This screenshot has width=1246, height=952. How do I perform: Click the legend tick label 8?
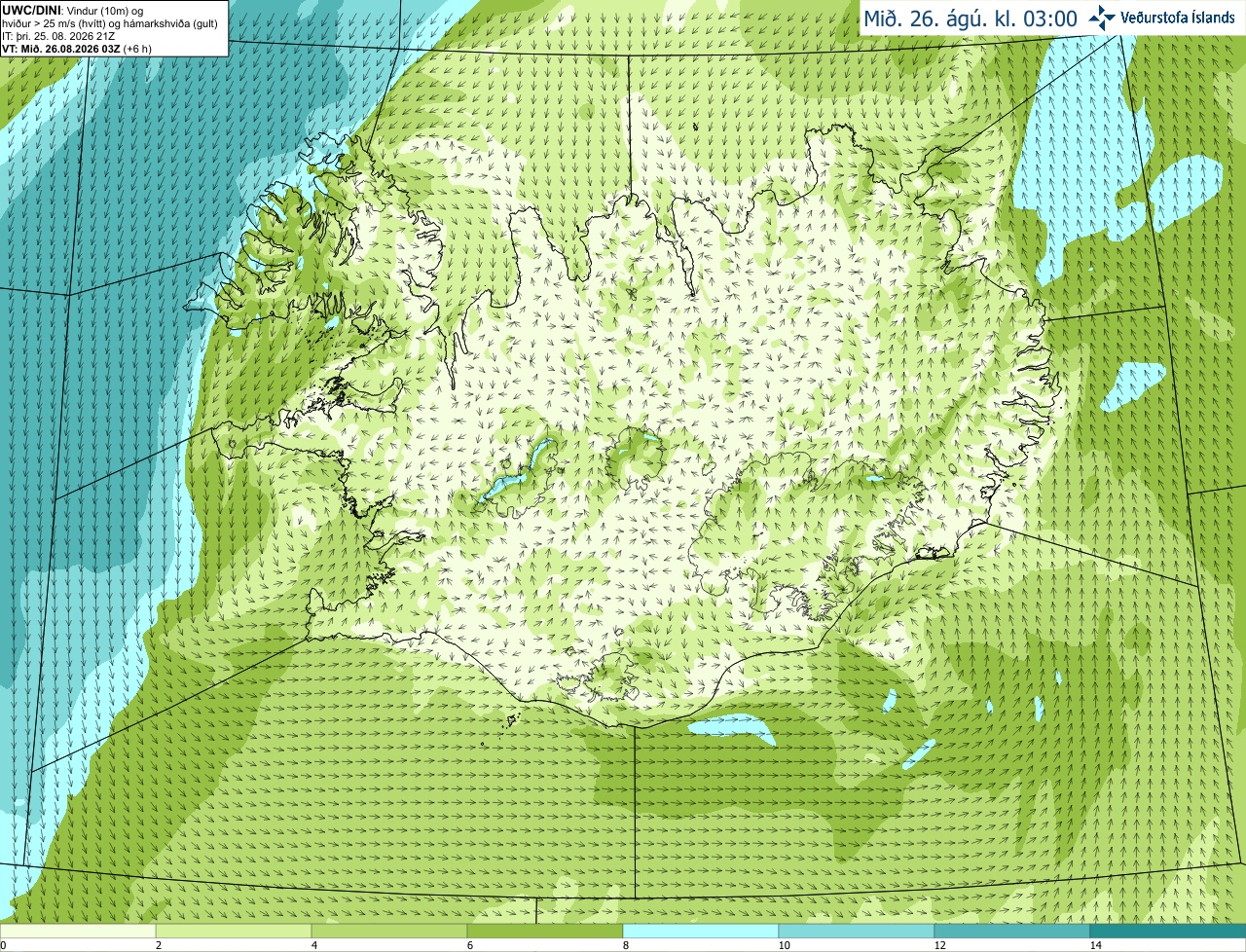pyautogui.click(x=624, y=945)
